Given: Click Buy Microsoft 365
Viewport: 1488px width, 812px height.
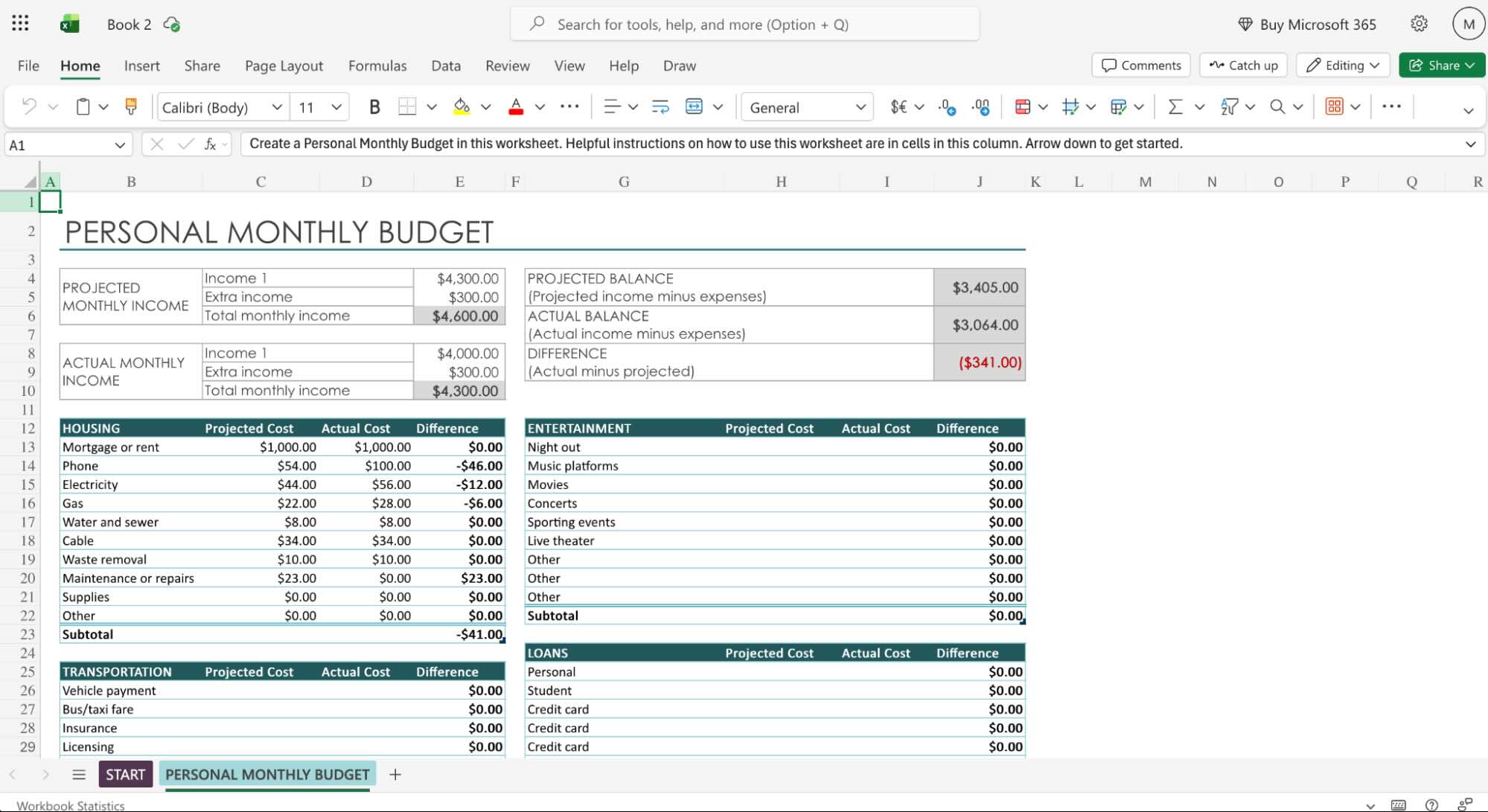Looking at the screenshot, I should [x=1307, y=24].
